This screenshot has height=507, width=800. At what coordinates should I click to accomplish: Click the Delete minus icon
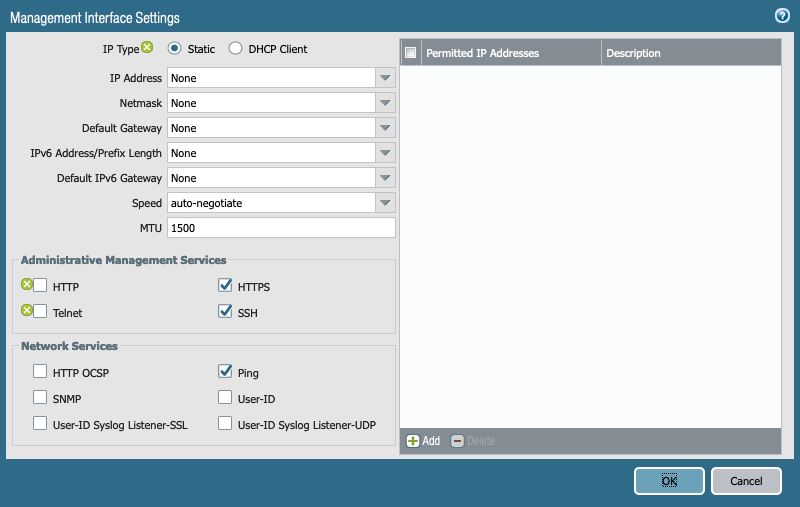pyautogui.click(x=457, y=441)
